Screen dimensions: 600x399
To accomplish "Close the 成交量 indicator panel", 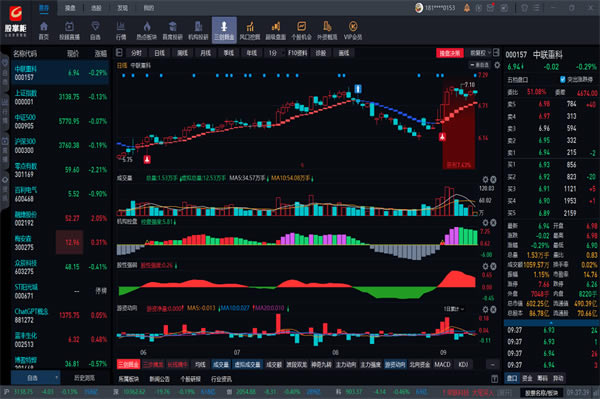I will click(x=494, y=179).
